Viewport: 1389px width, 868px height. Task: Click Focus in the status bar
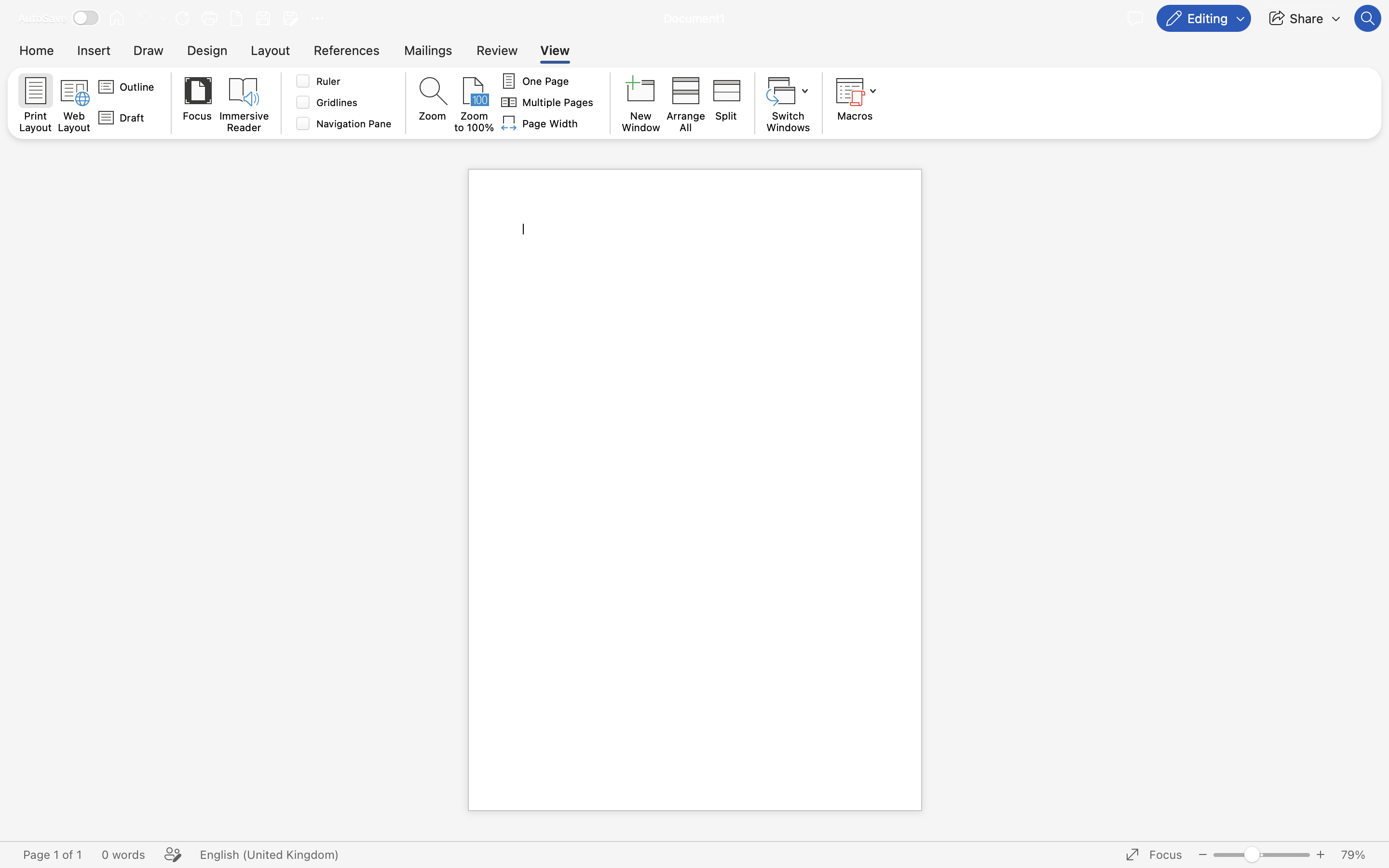click(1154, 854)
